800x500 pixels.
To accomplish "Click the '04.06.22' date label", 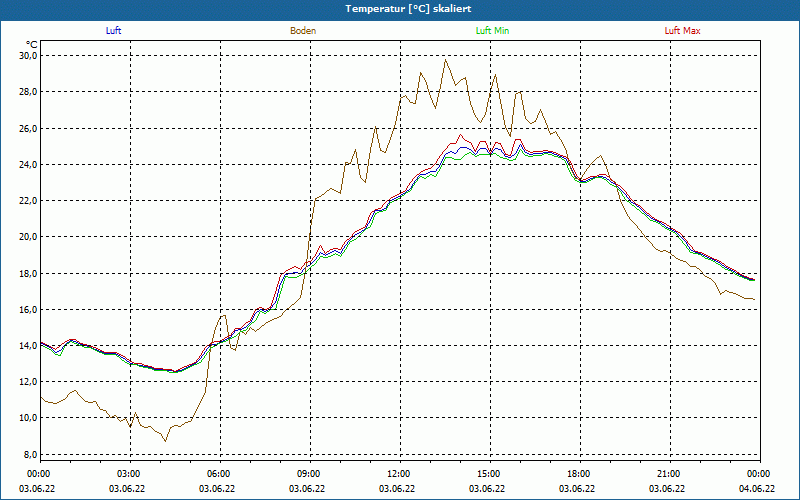I will pos(757,489).
